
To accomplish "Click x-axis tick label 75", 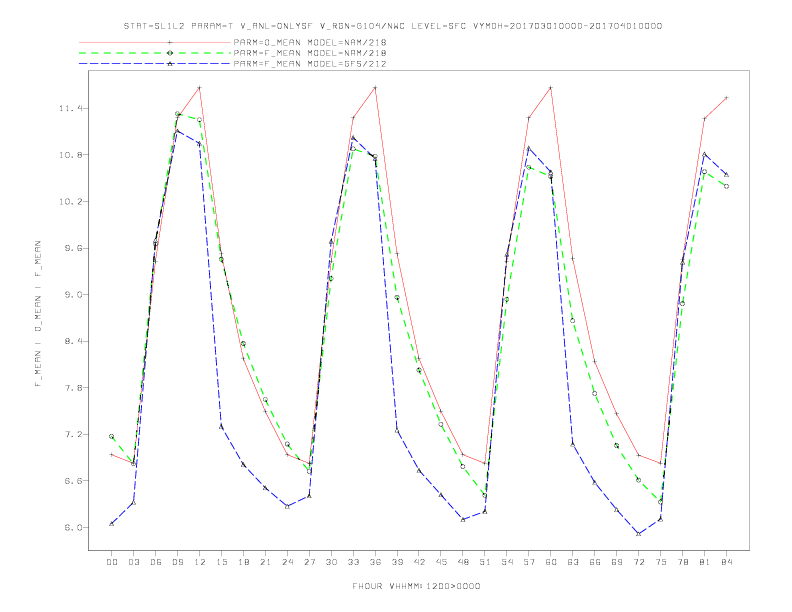I will click(661, 562).
